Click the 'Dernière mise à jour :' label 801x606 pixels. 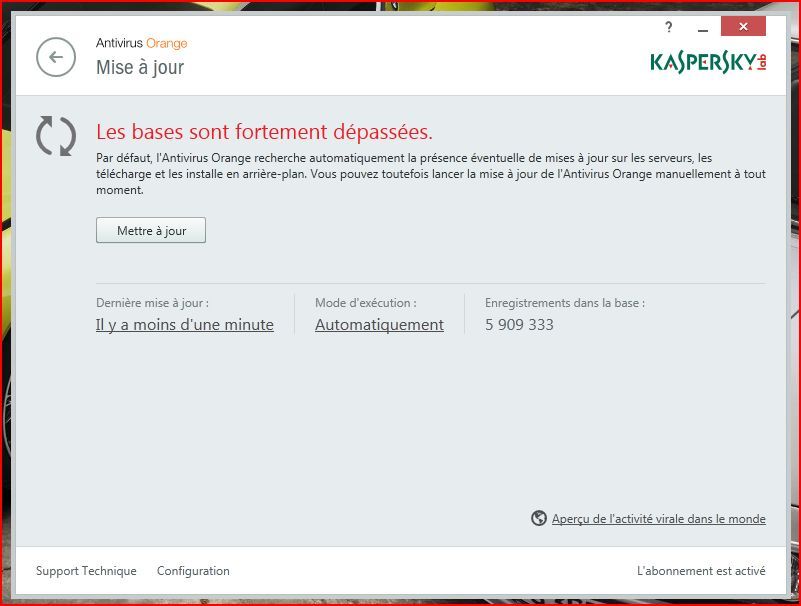click(152, 303)
